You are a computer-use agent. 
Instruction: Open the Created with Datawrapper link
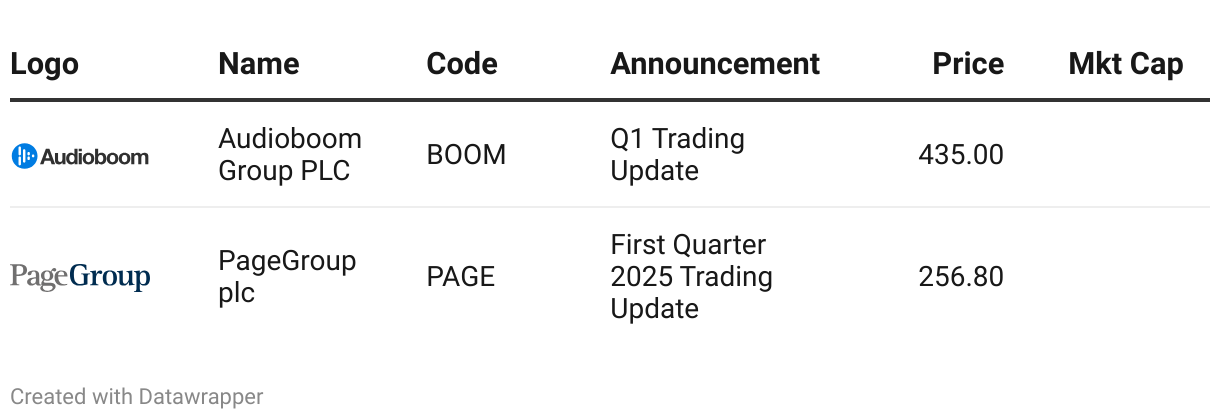(x=137, y=397)
